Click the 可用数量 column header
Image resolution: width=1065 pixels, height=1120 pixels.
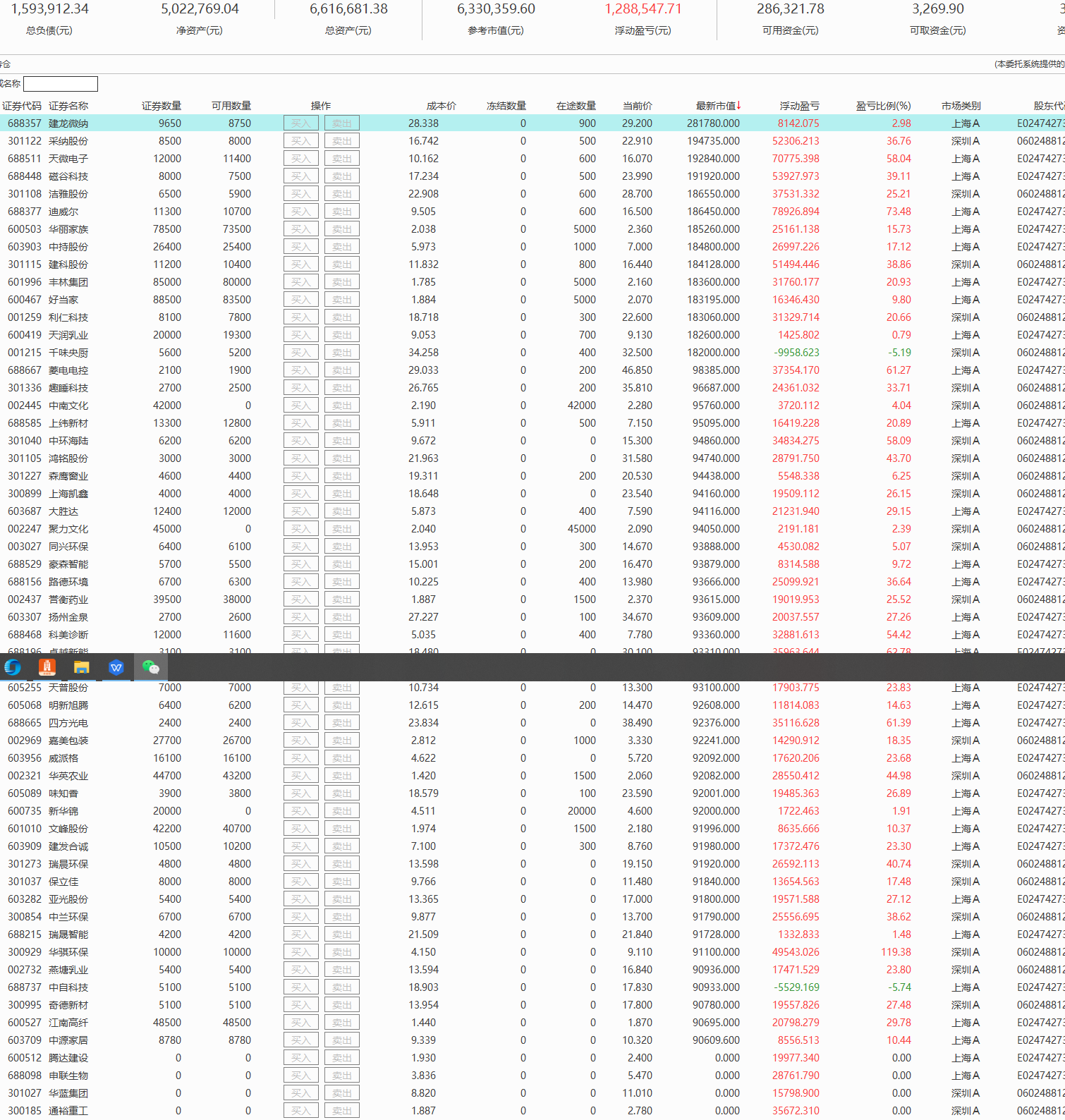tap(231, 106)
